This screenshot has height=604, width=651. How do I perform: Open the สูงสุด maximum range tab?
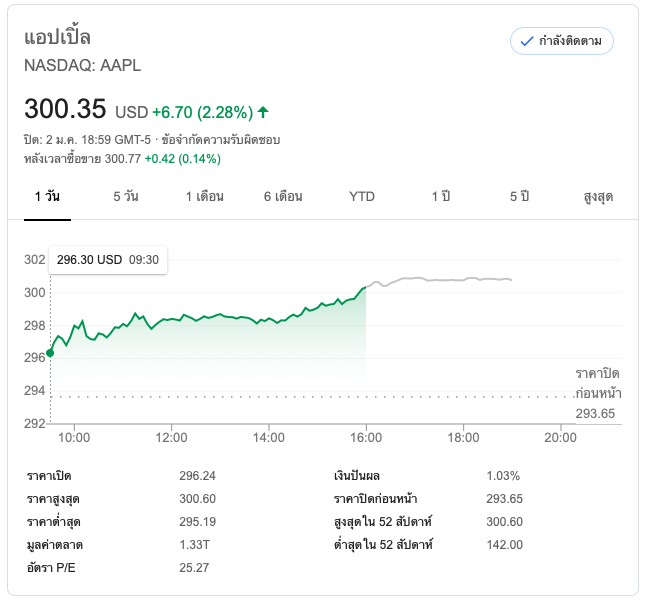coord(597,196)
